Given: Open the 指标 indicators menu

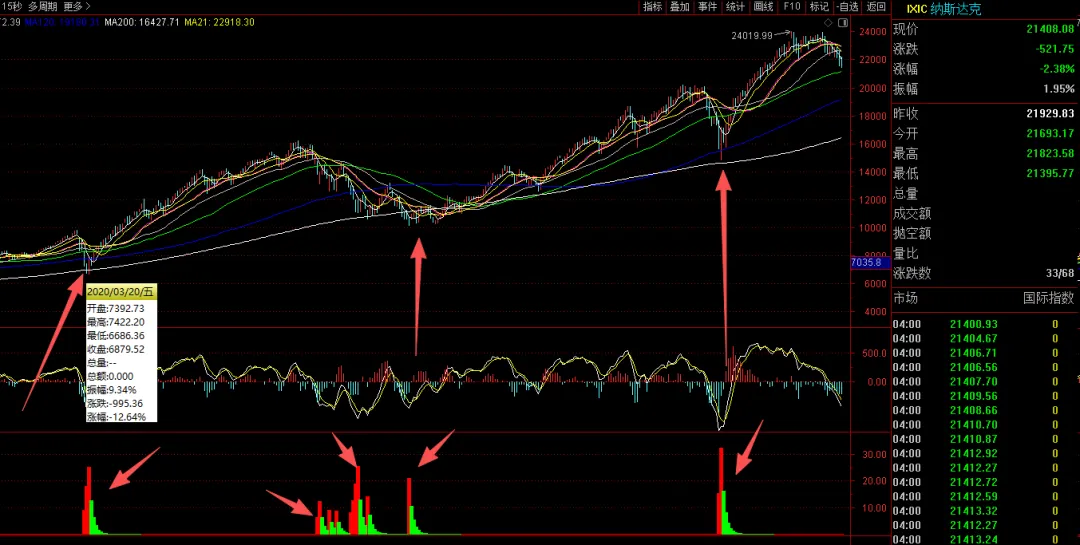Looking at the screenshot, I should tap(652, 7).
